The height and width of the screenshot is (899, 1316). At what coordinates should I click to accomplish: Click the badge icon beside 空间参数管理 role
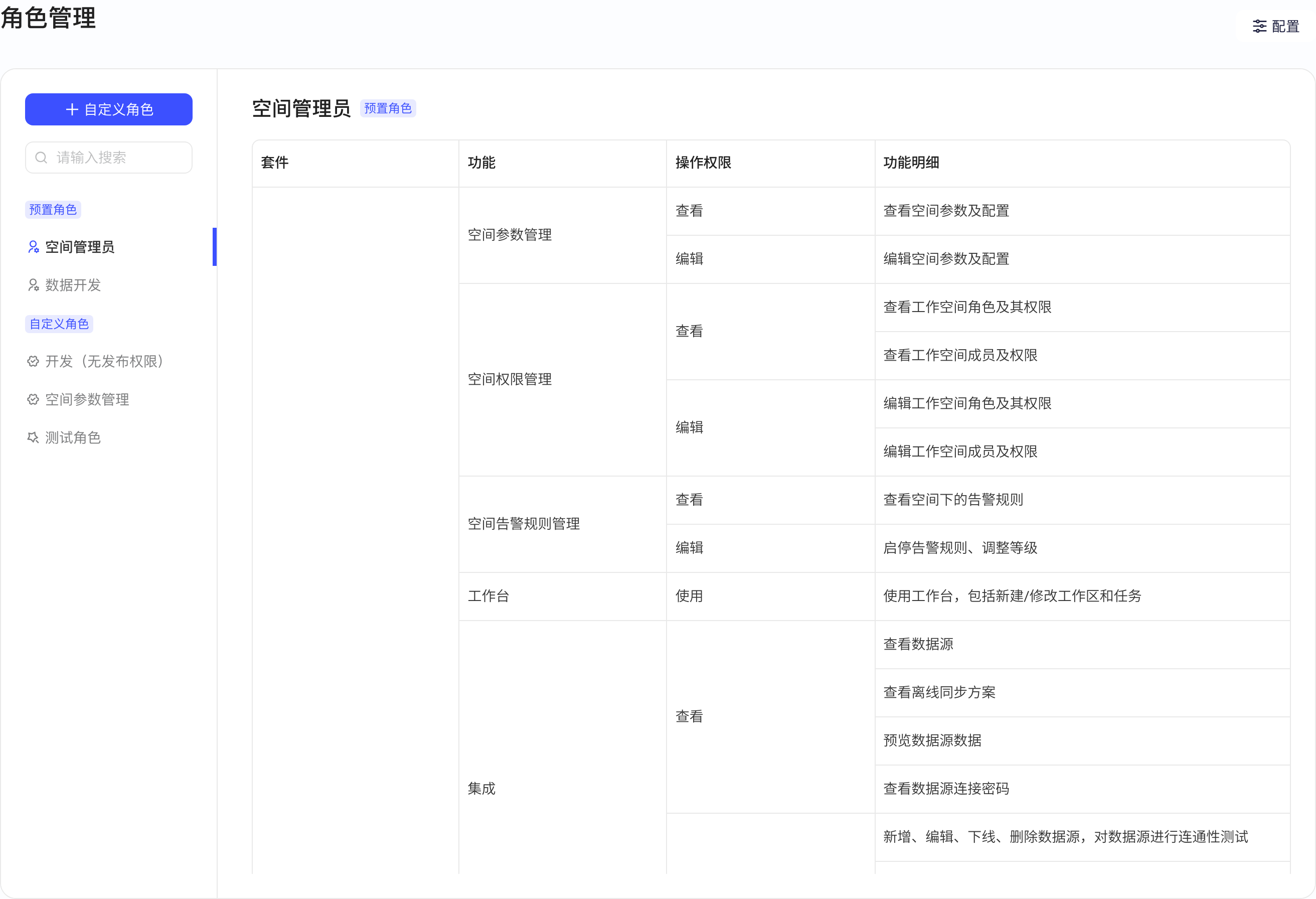coord(34,399)
